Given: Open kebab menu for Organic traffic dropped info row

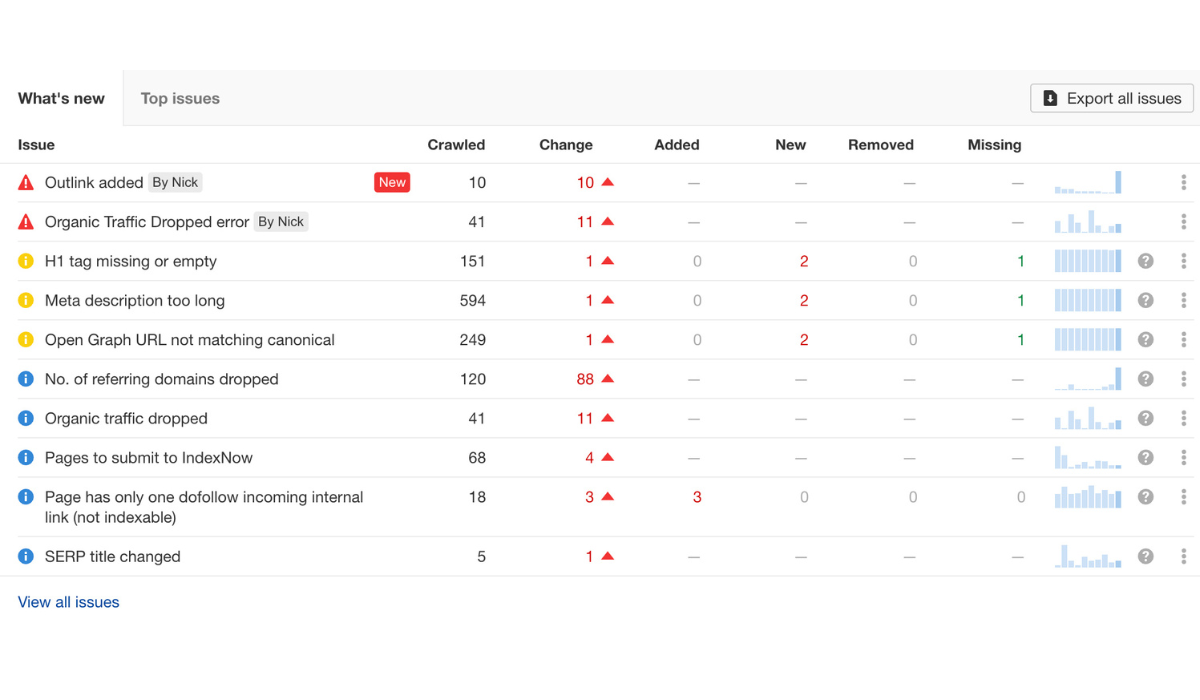Looking at the screenshot, I should click(1183, 418).
